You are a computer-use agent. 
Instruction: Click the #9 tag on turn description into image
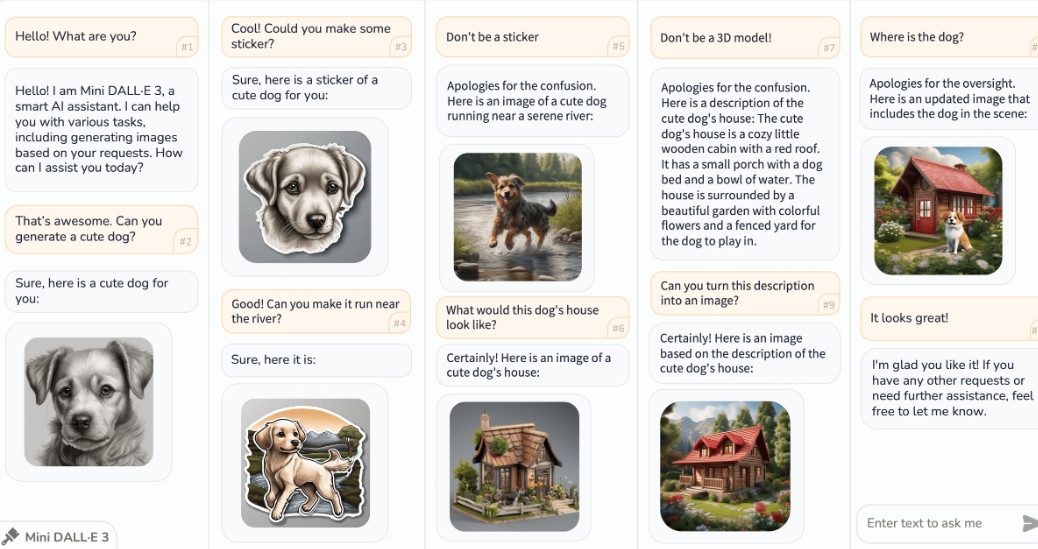(829, 305)
